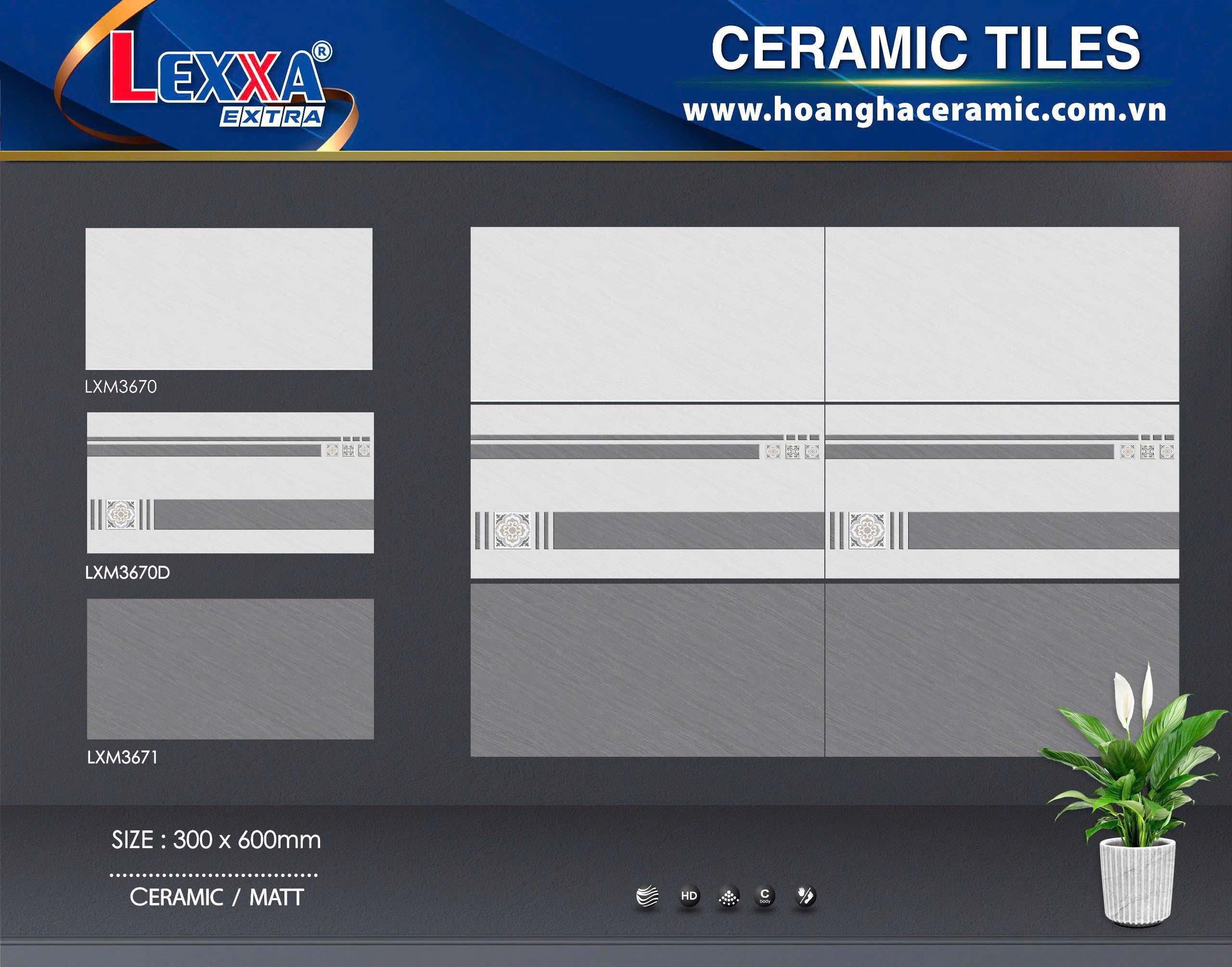Click the HD feature icon
1232x967 pixels.
coord(689,896)
